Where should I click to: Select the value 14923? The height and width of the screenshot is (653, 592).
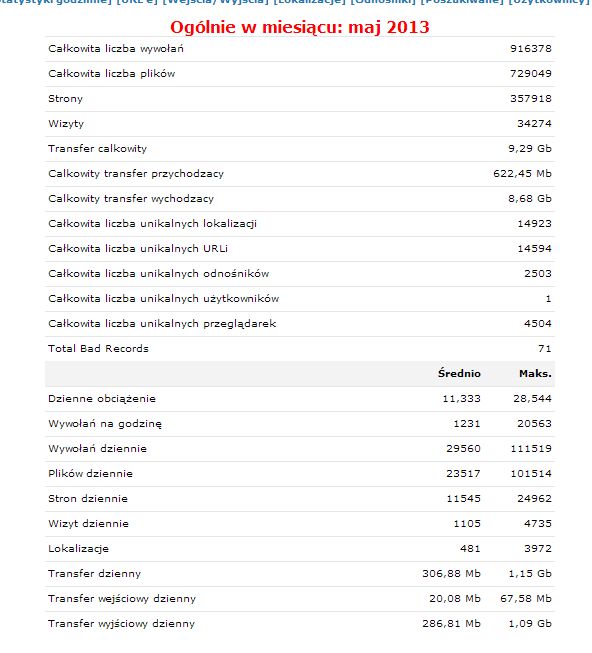tap(534, 224)
